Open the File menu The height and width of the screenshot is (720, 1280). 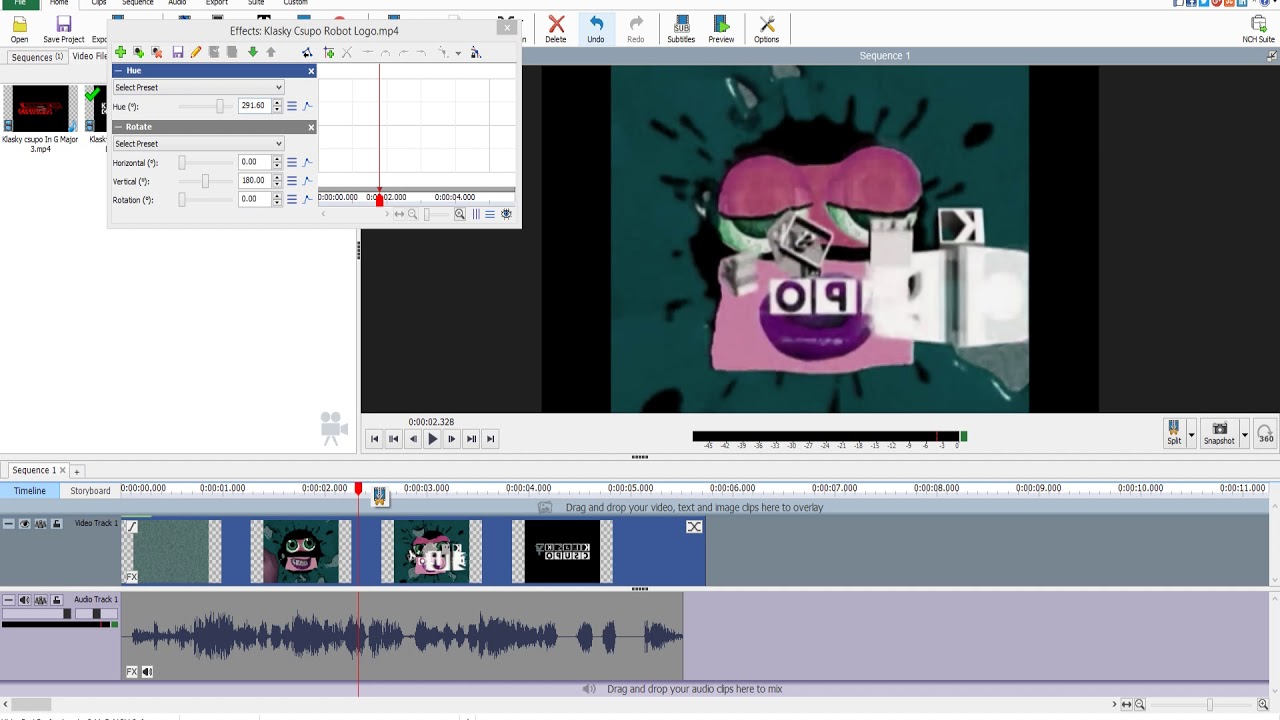click(x=19, y=3)
